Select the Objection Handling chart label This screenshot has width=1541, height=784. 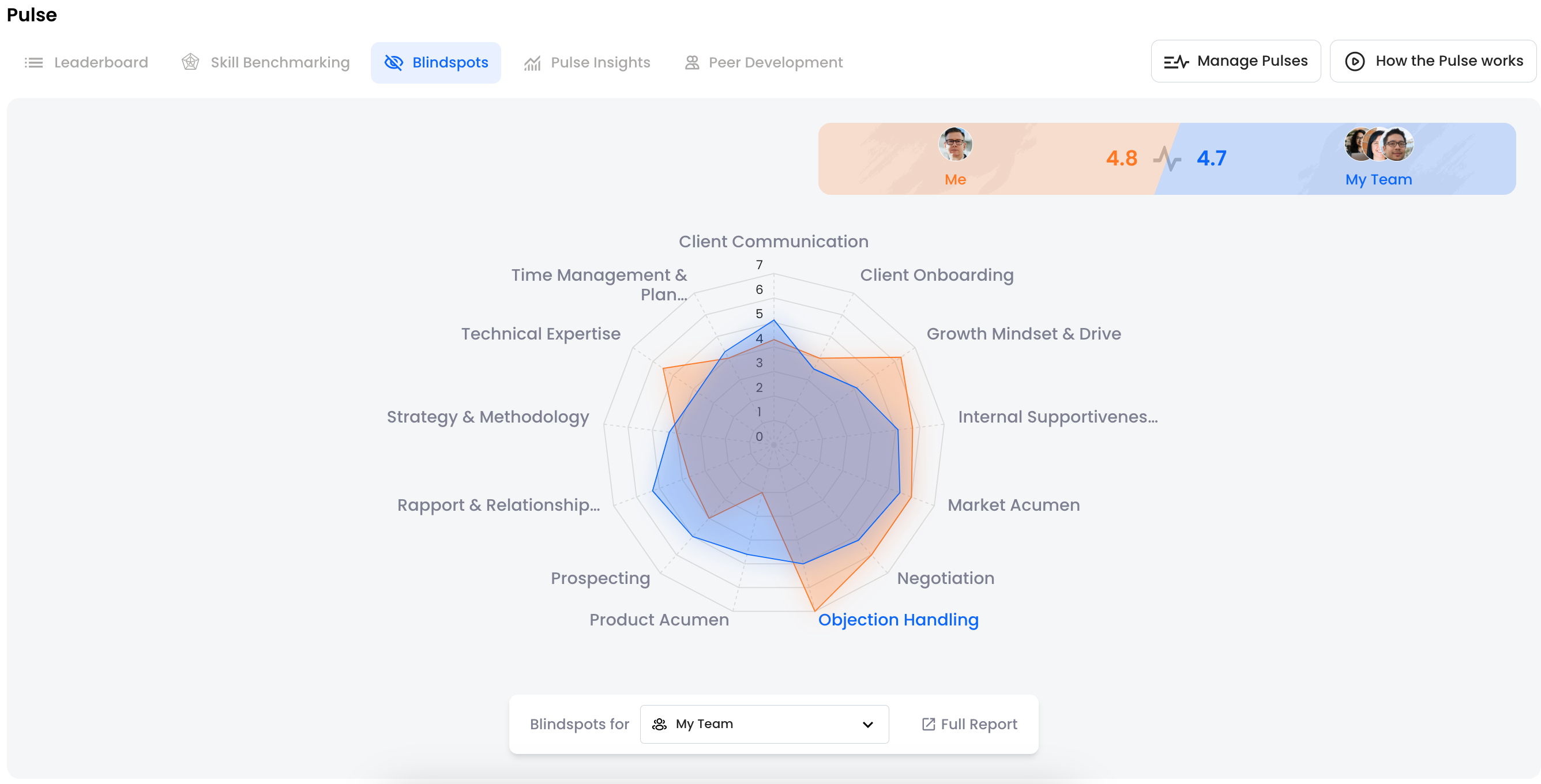[898, 620]
